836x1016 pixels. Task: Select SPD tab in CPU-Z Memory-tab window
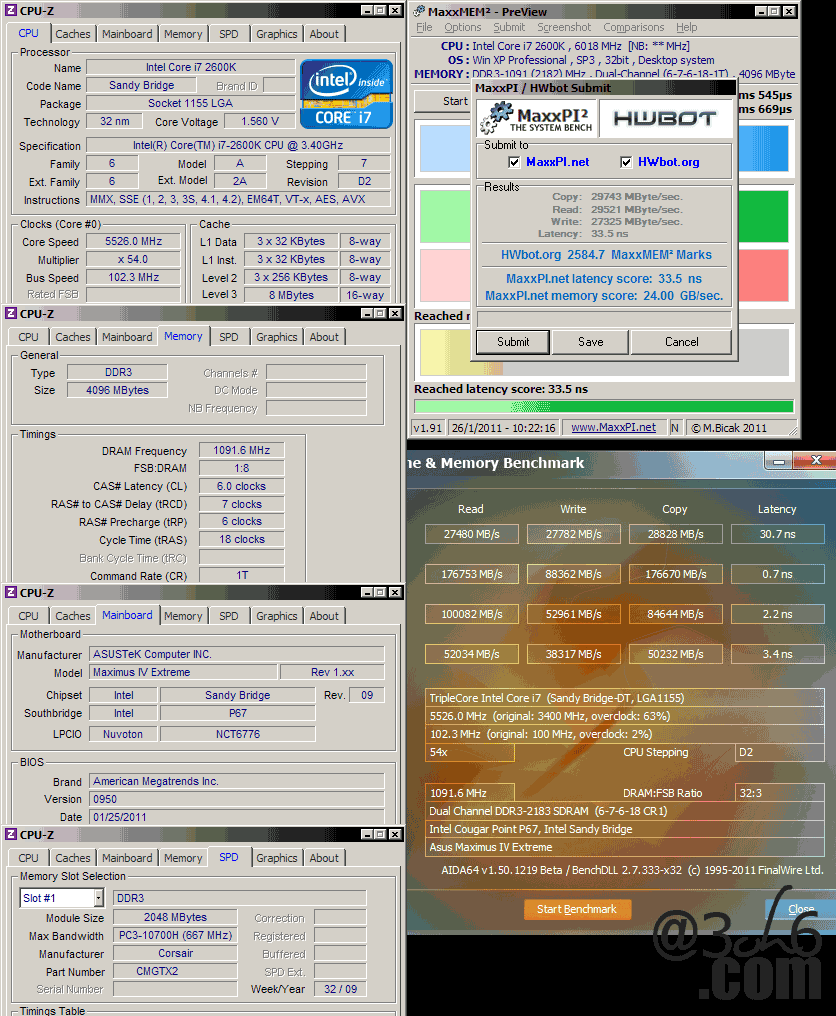[x=228, y=337]
